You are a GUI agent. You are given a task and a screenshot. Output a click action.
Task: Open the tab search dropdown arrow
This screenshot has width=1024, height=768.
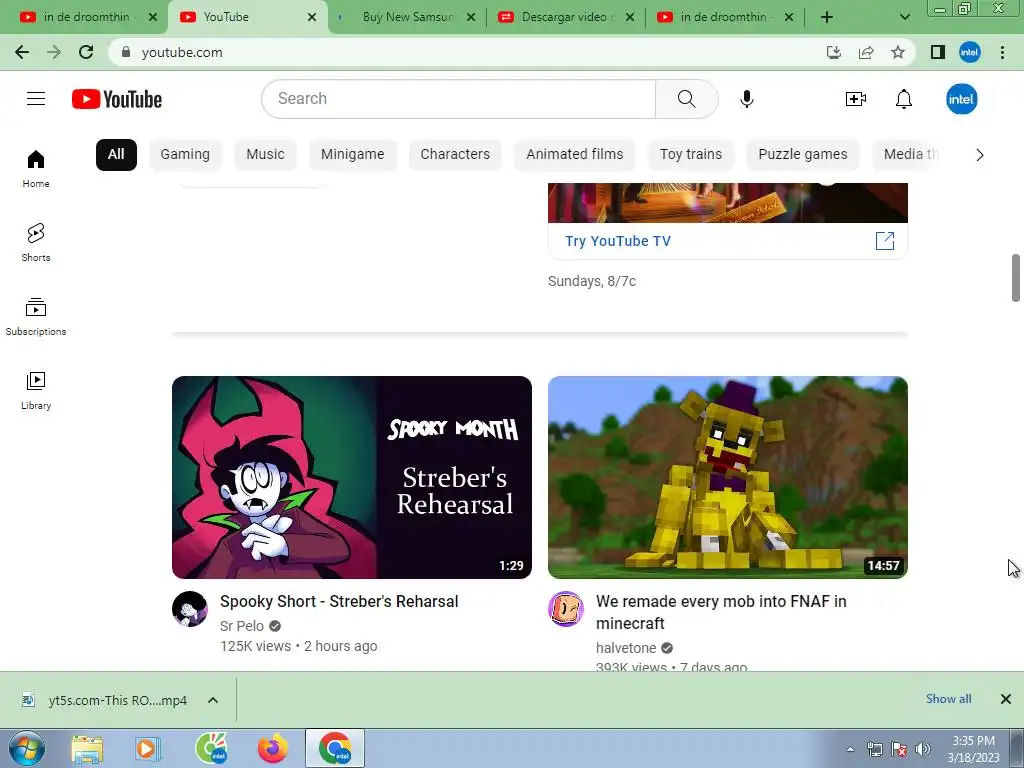click(904, 17)
